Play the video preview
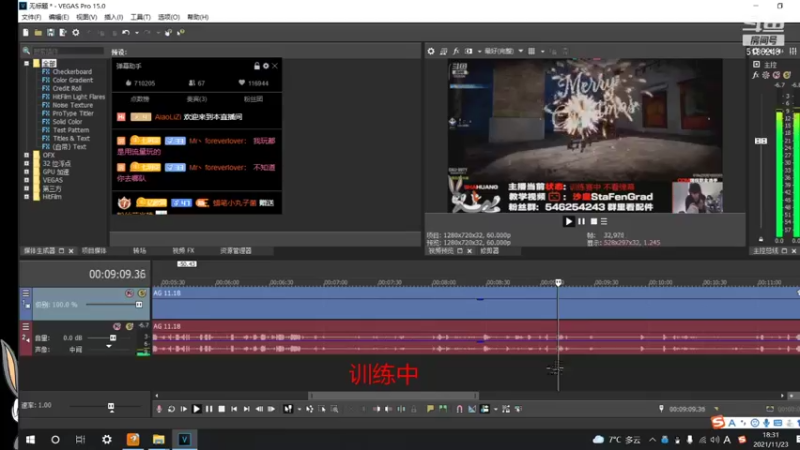800x450 pixels. pos(568,221)
